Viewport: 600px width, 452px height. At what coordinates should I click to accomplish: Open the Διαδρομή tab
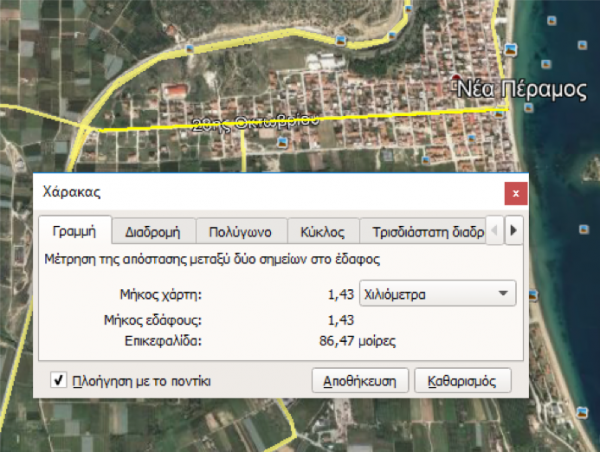click(152, 231)
